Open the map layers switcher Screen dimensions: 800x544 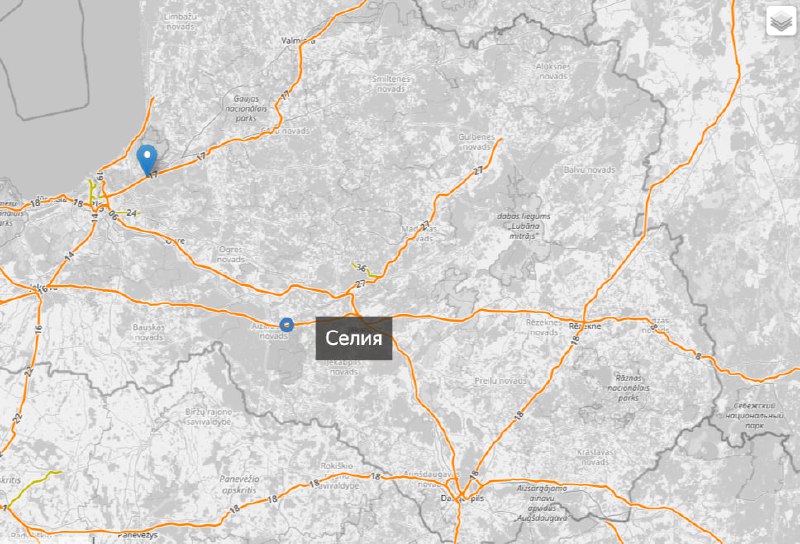[x=781, y=21]
